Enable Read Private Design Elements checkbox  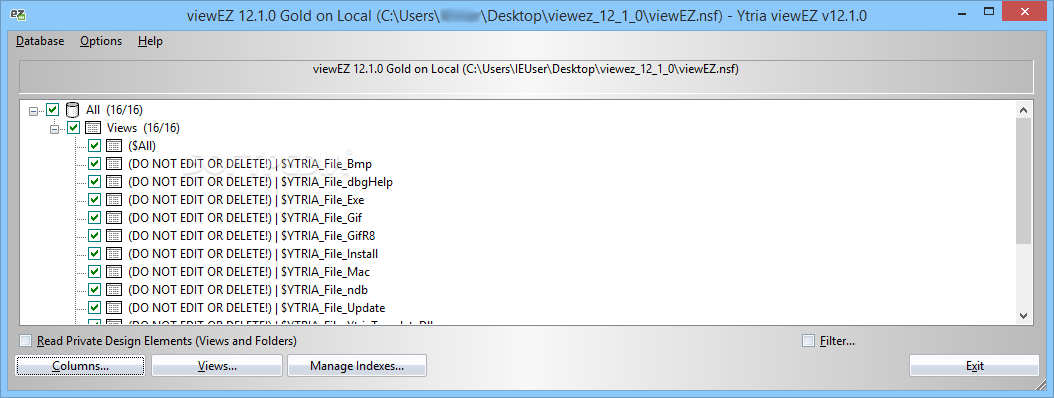click(x=26, y=341)
